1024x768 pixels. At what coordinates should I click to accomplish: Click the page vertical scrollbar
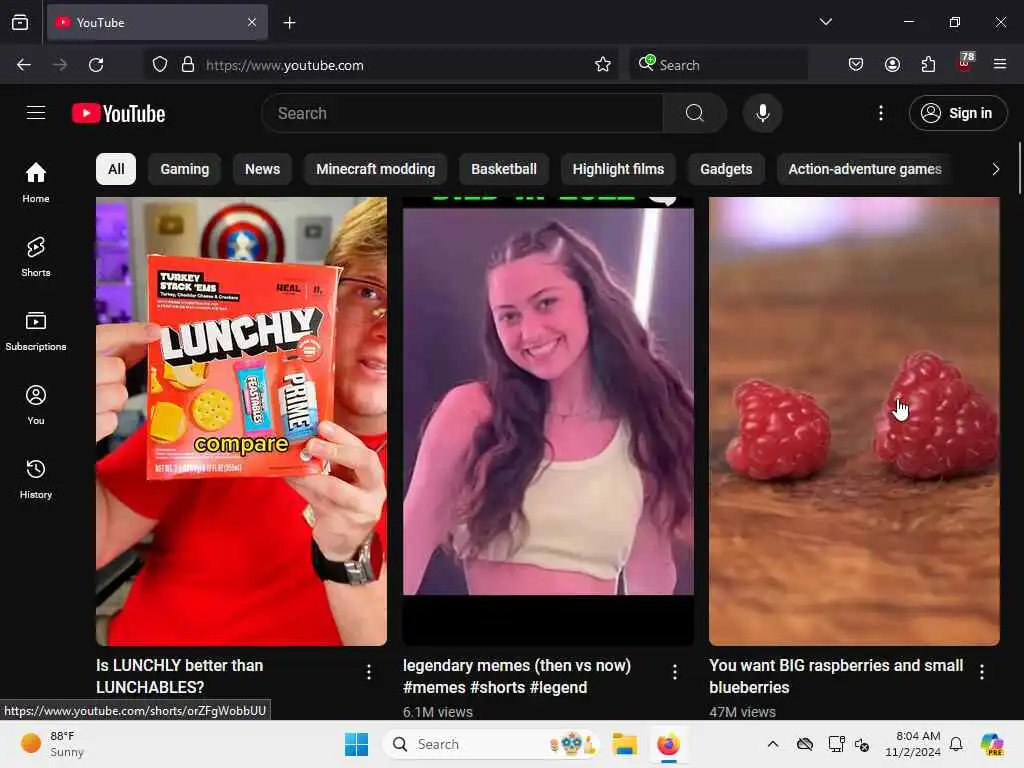1019,168
